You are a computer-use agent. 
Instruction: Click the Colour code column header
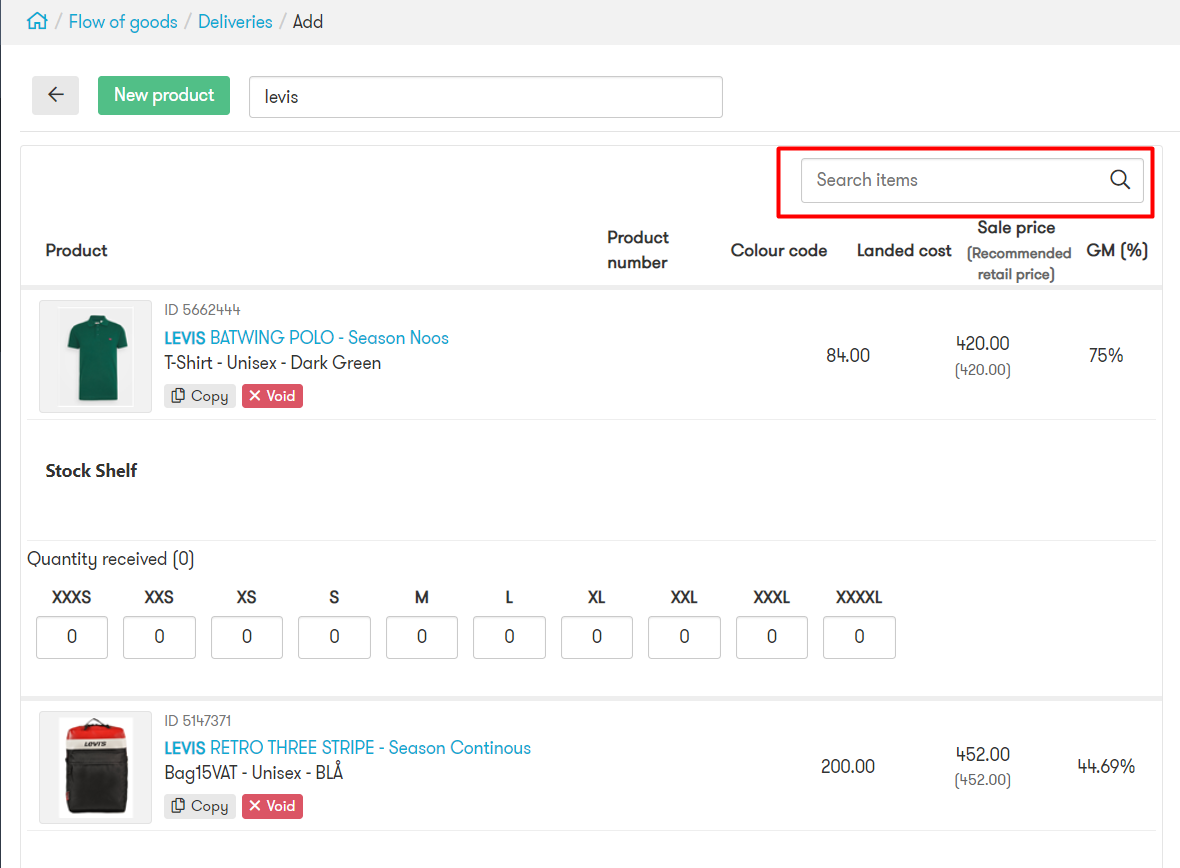pos(779,251)
